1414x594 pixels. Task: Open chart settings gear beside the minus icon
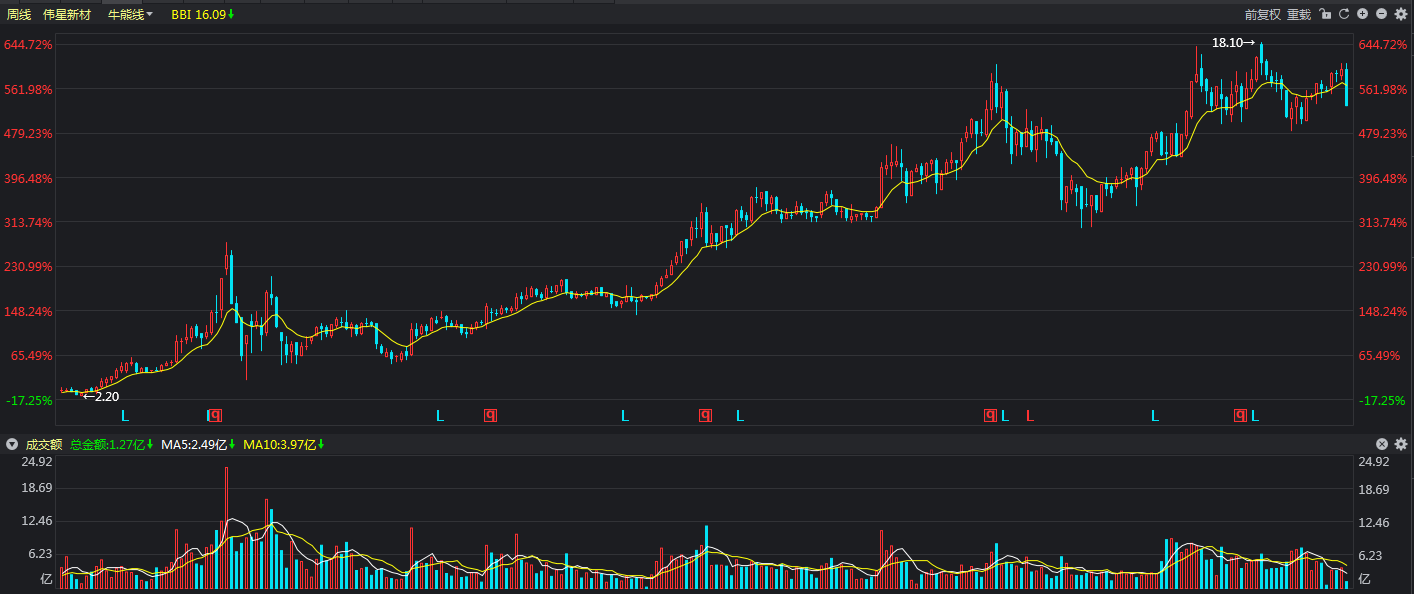(x=1400, y=14)
